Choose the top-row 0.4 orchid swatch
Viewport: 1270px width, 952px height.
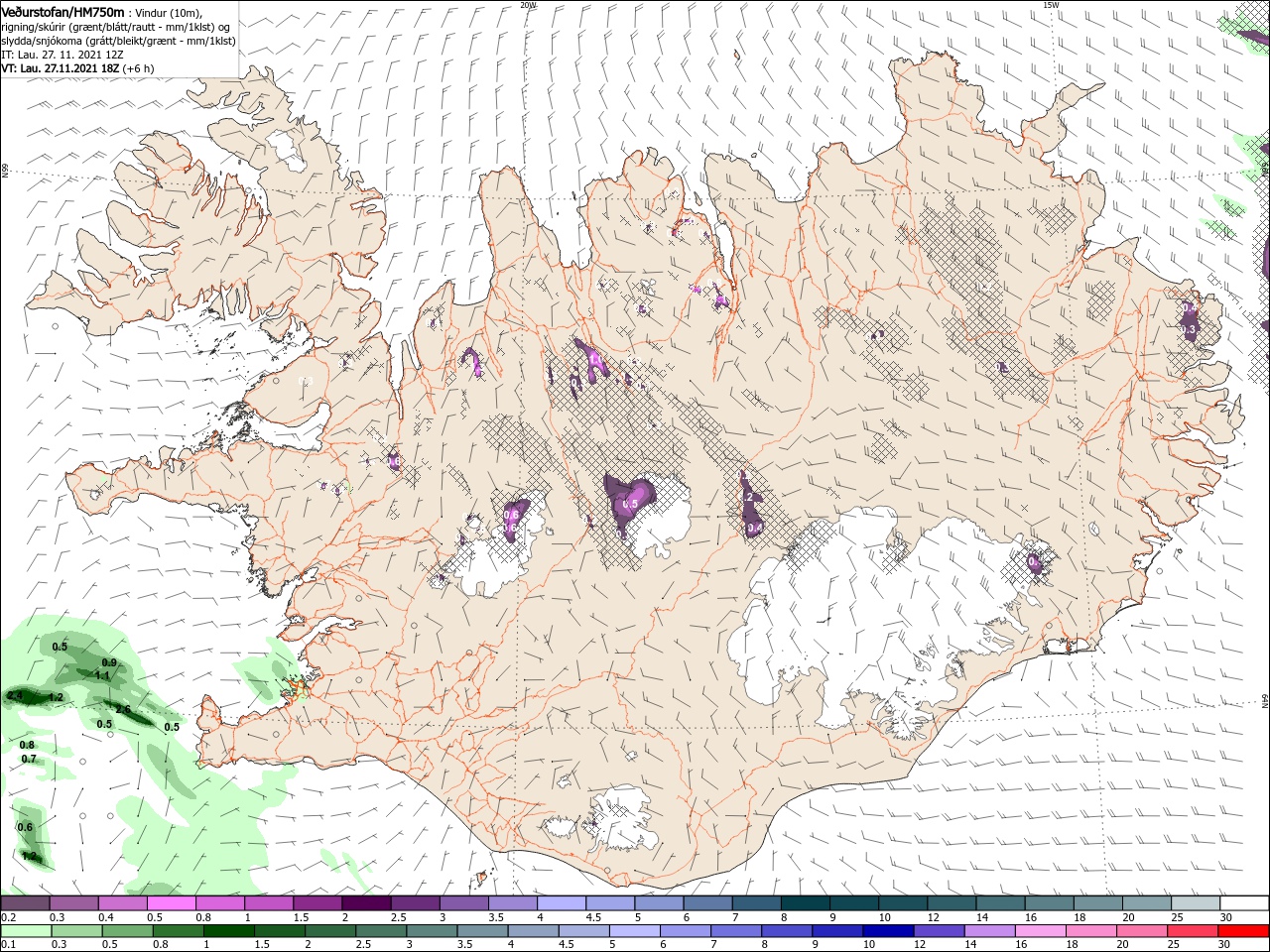(122, 903)
